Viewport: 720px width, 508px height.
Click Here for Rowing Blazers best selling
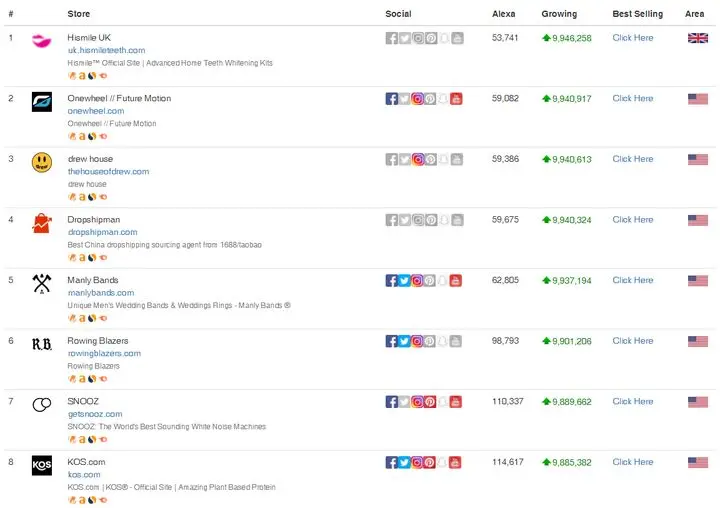[x=633, y=341]
